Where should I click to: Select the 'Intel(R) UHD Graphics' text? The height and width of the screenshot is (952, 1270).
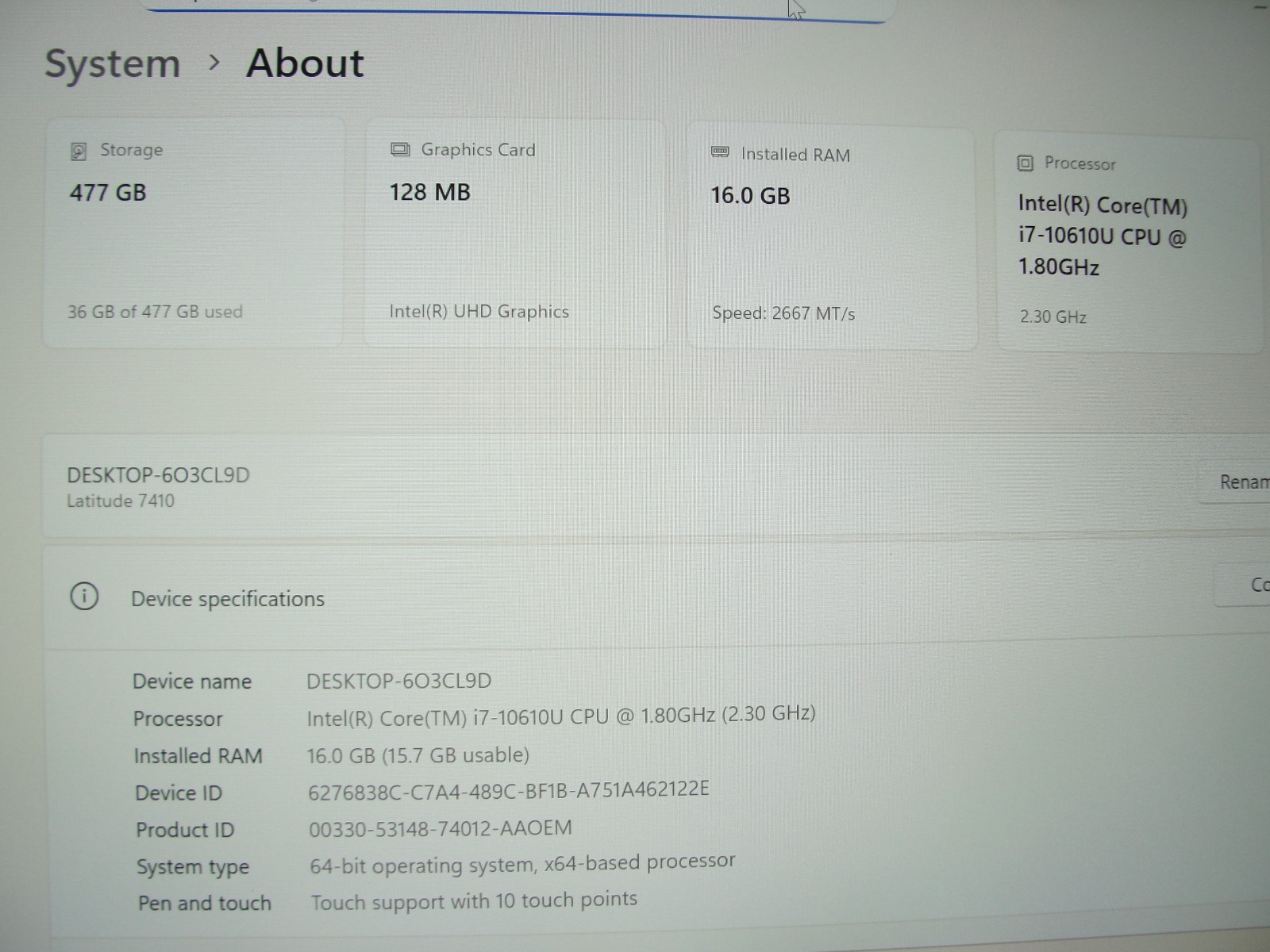pos(479,312)
